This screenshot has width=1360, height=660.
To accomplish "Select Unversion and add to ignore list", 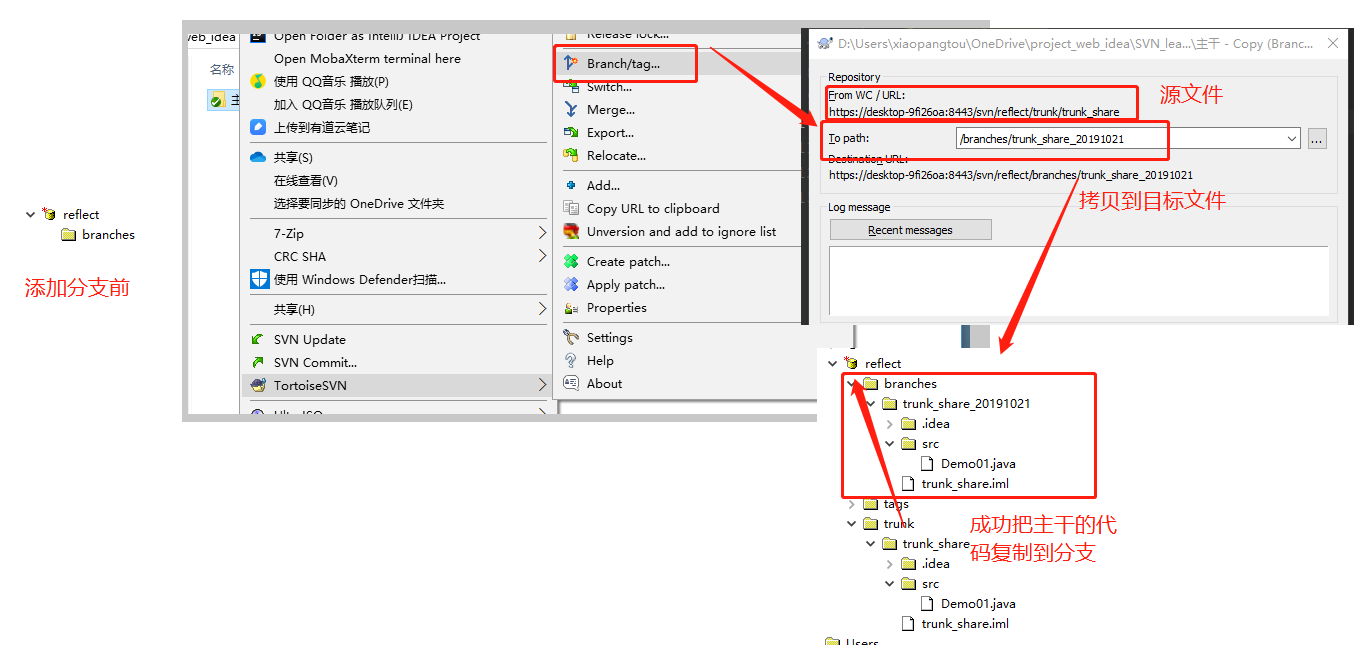I will tap(681, 232).
